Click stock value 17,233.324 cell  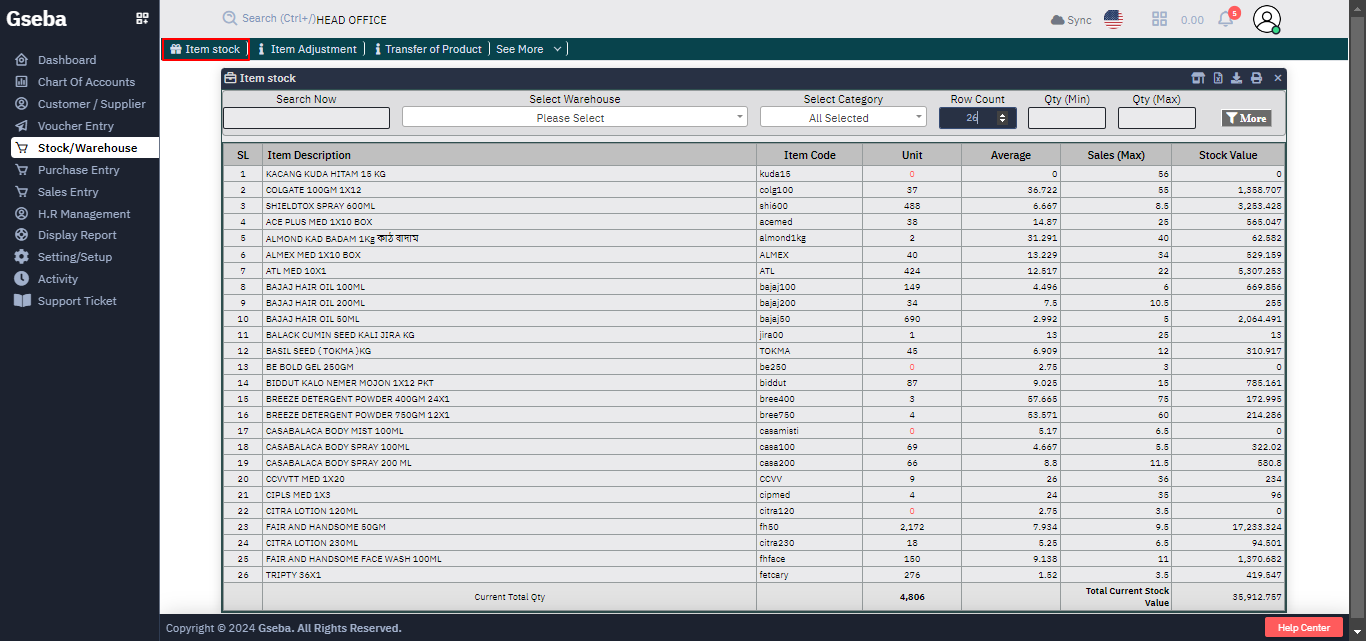pyautogui.click(x=1228, y=527)
